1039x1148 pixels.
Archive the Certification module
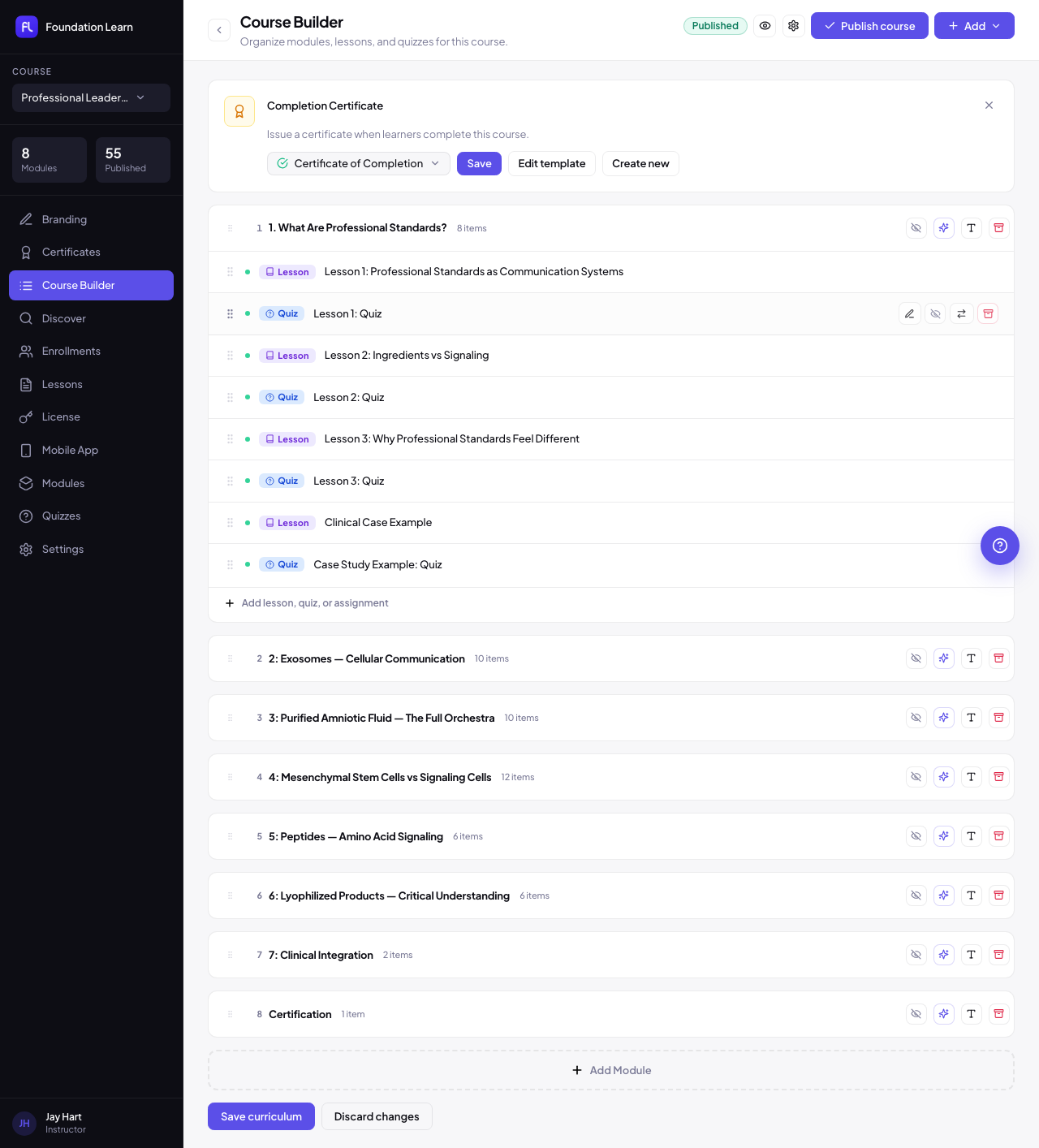[999, 1014]
